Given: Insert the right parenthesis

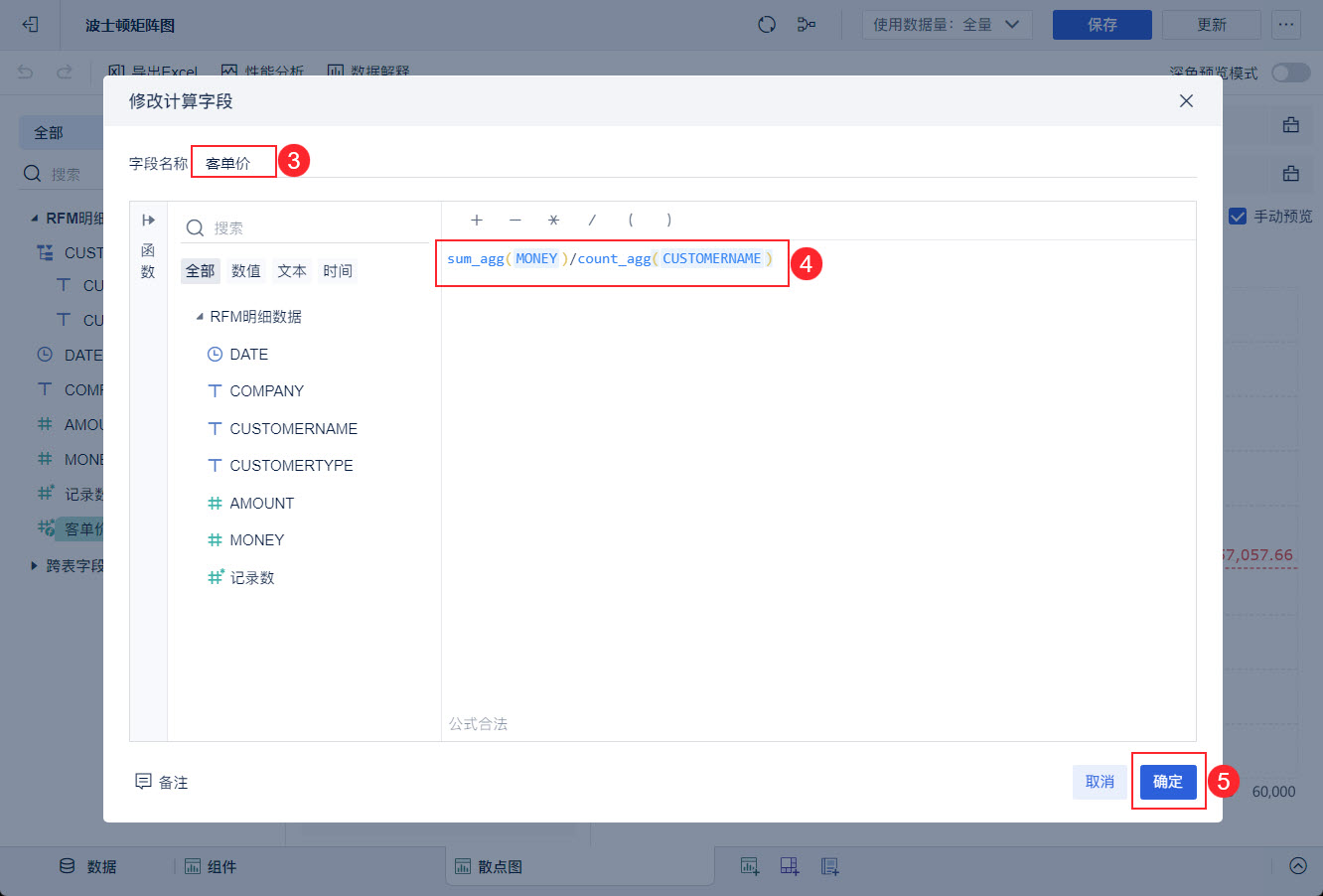Looking at the screenshot, I should click(x=669, y=221).
